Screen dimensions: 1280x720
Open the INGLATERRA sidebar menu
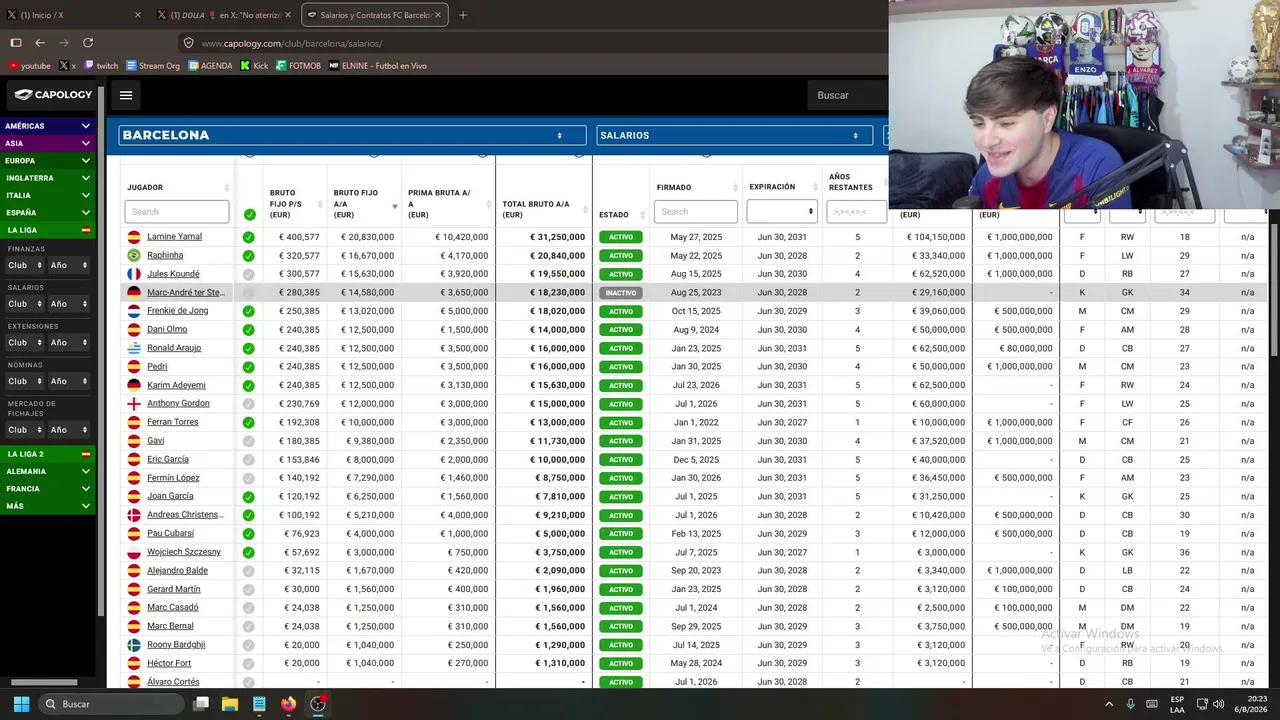(47, 178)
